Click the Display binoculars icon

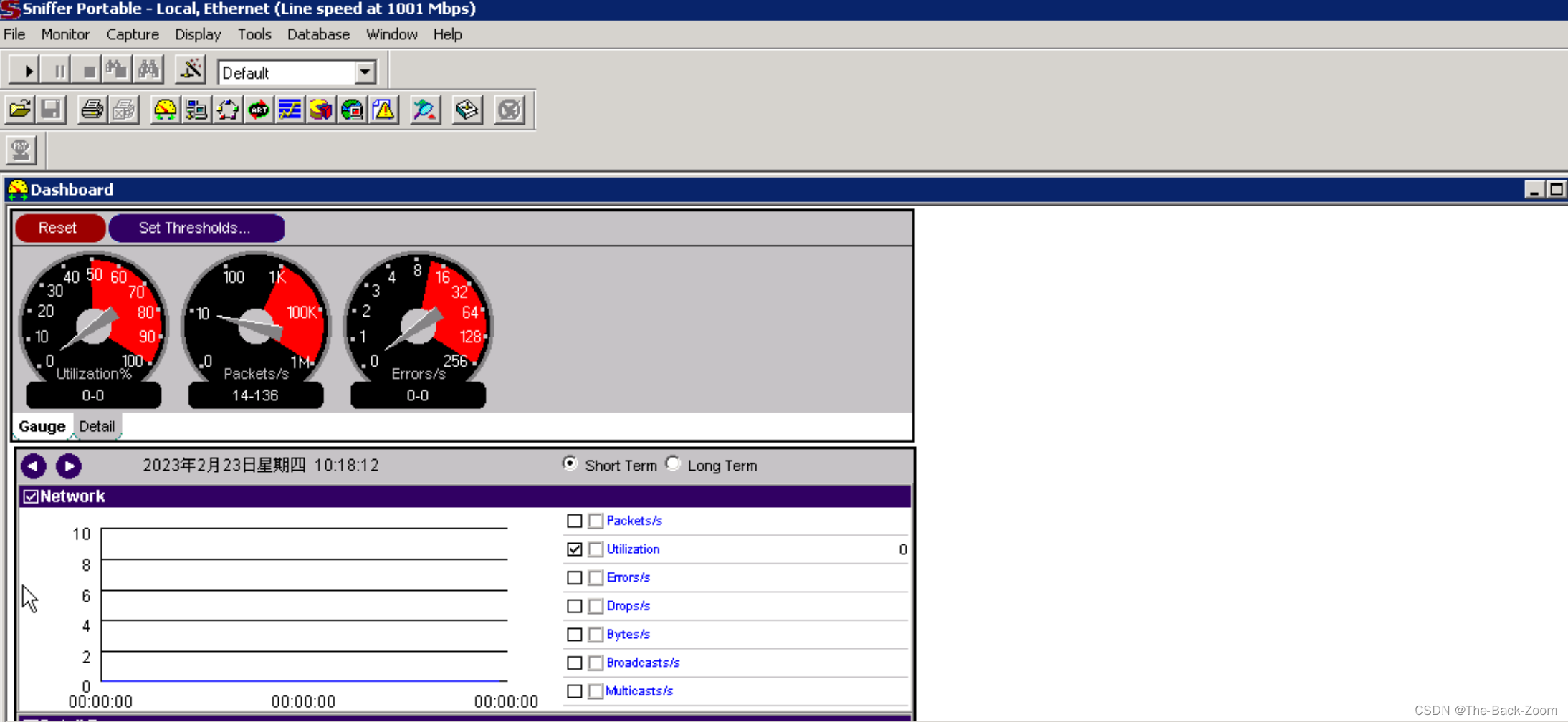point(149,71)
